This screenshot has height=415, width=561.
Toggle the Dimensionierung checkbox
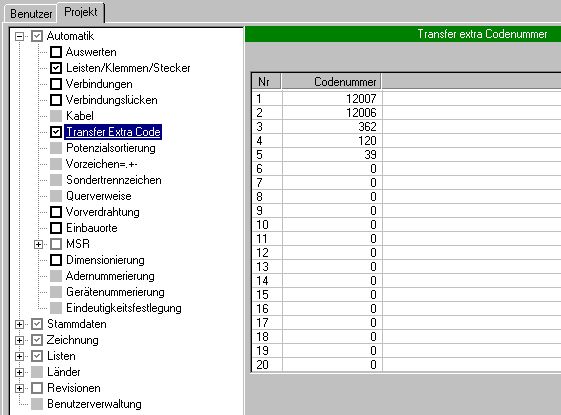click(x=56, y=260)
